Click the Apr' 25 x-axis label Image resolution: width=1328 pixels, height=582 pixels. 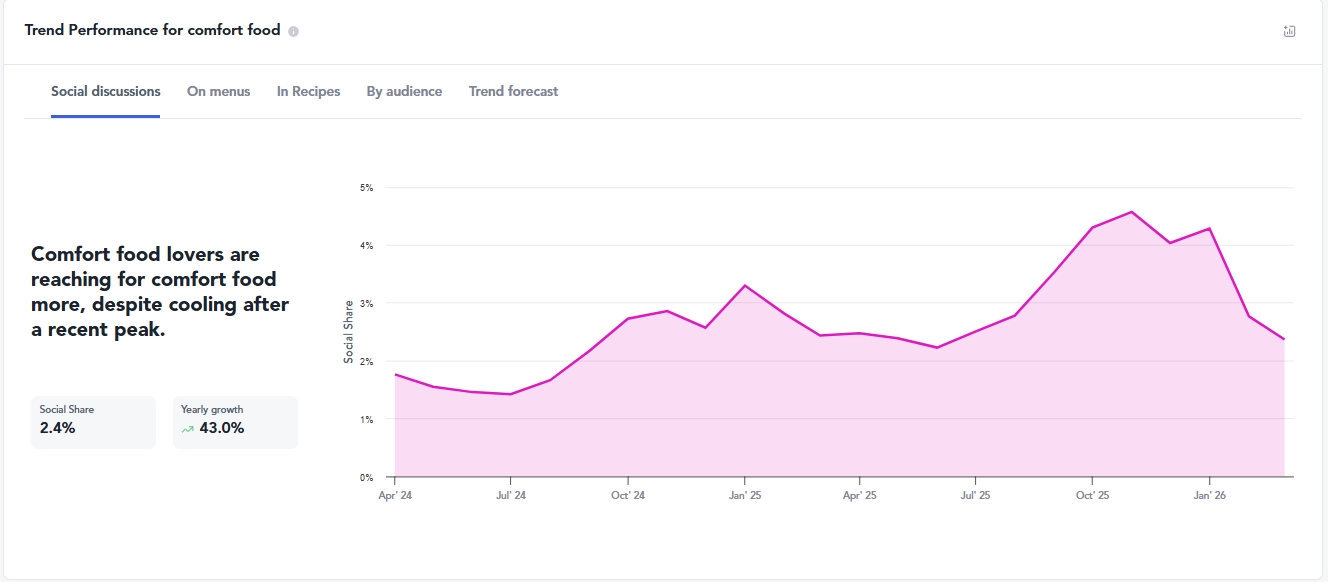[x=860, y=495]
